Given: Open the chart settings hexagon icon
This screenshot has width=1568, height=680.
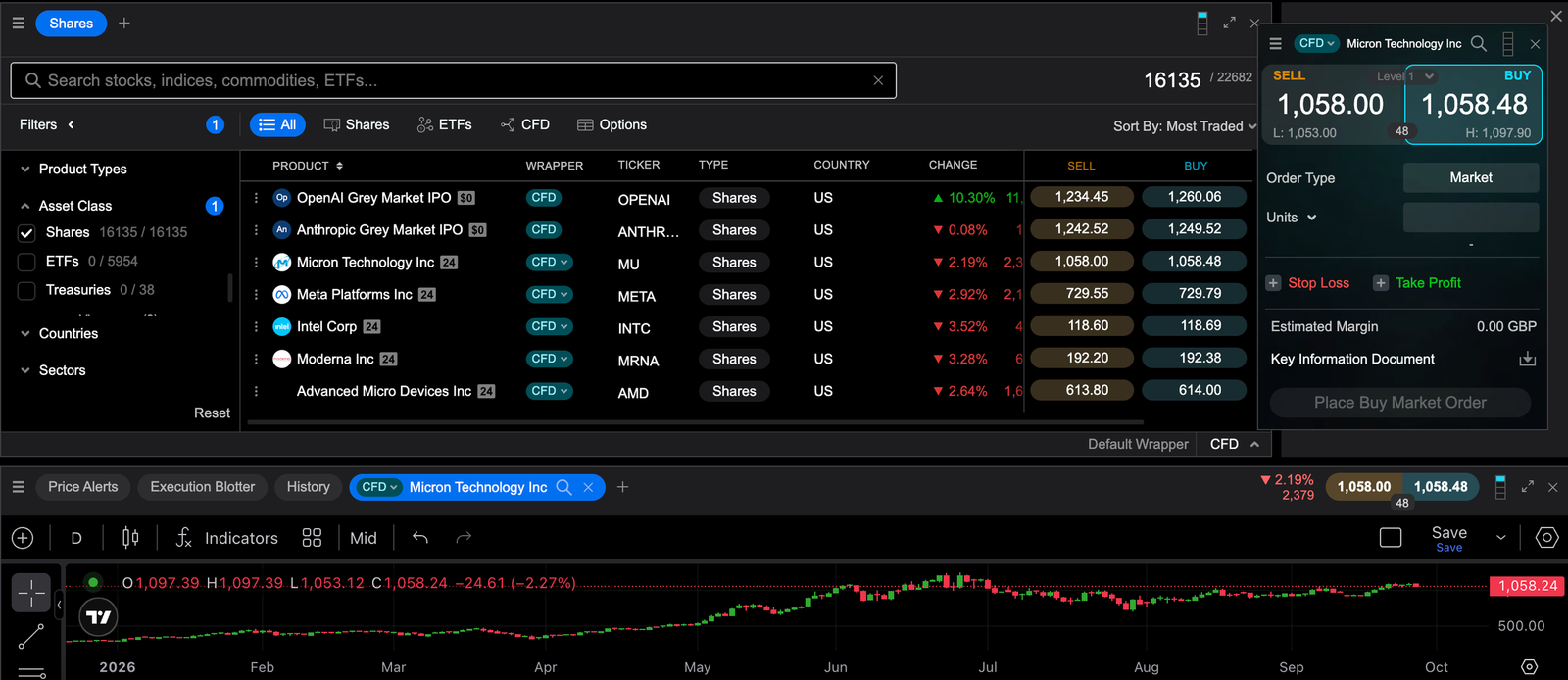Looking at the screenshot, I should tap(1547, 537).
